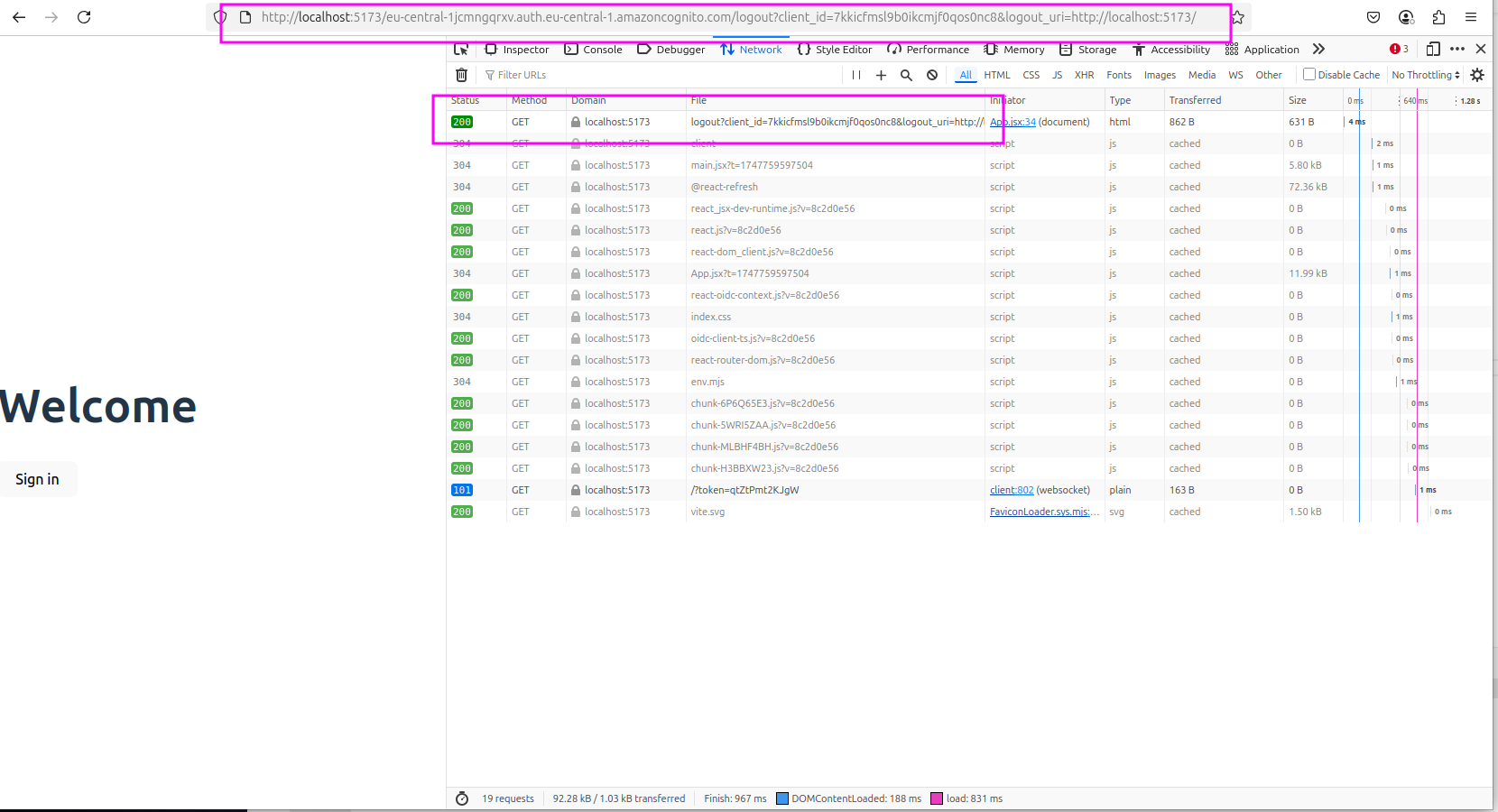Click the plus icon in network toolbar
The image size is (1498, 812).
[881, 75]
